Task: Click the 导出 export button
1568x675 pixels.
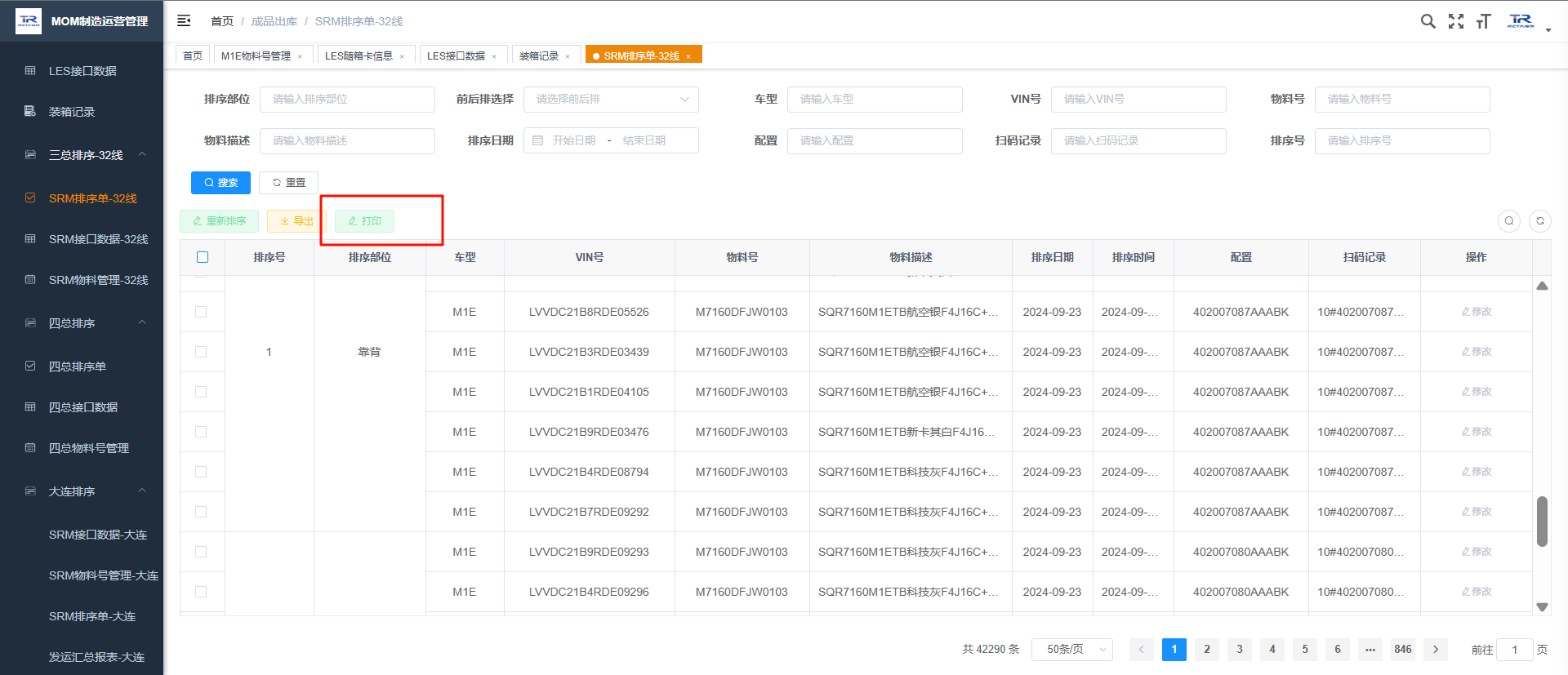Action: (296, 221)
